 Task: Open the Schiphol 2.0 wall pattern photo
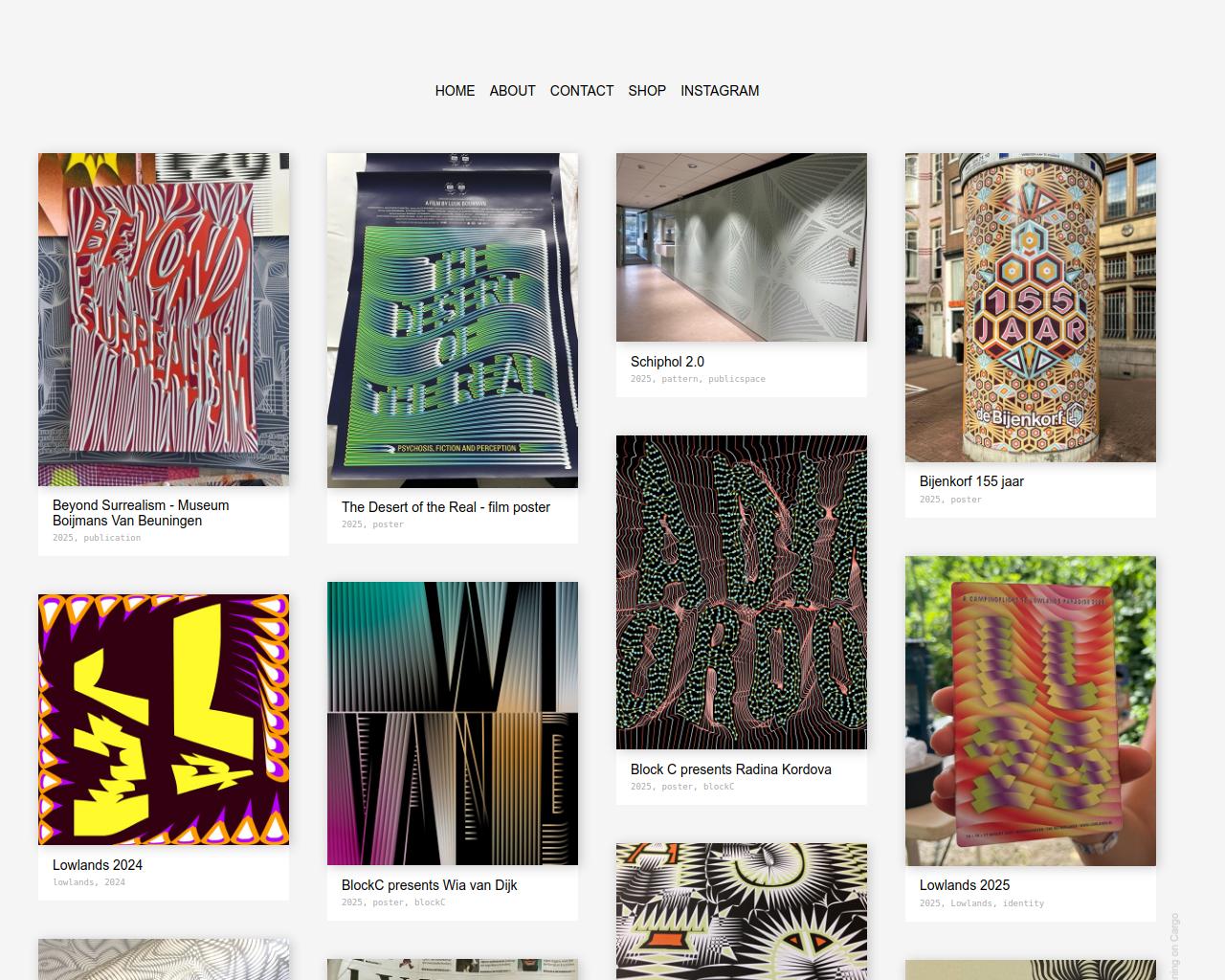[x=742, y=247]
